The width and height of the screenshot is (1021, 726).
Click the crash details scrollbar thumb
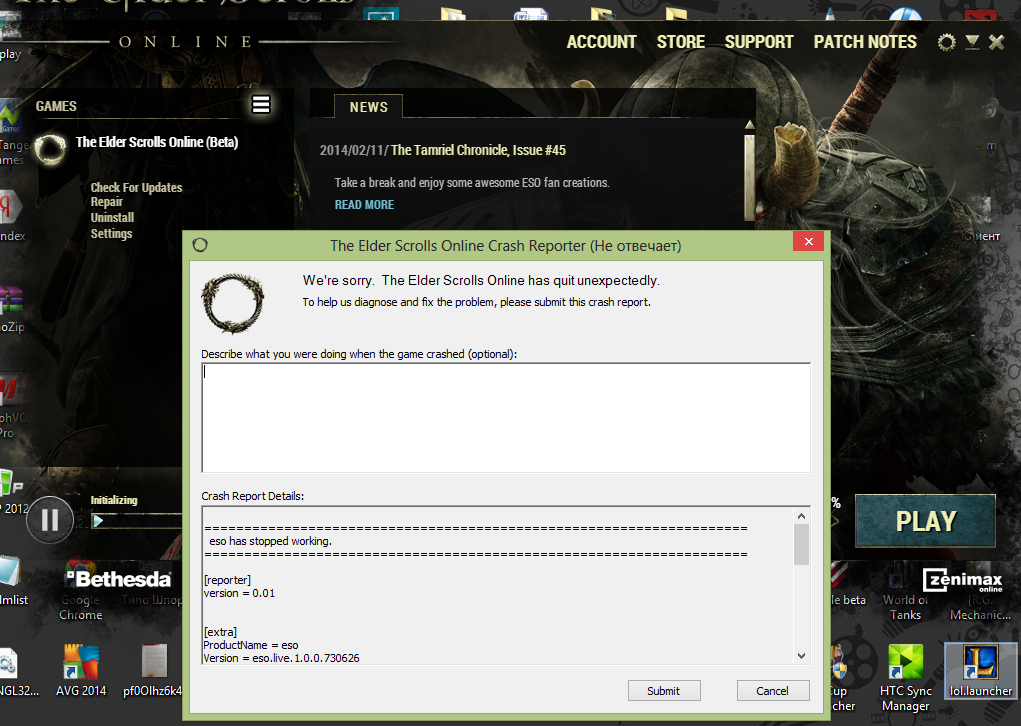click(x=802, y=545)
